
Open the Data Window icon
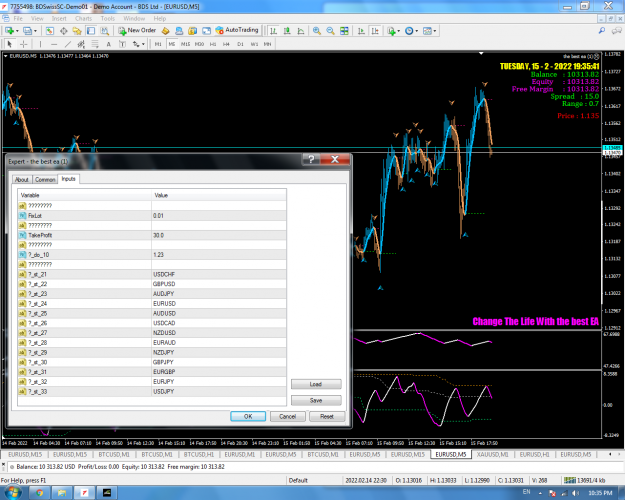(x=63, y=31)
